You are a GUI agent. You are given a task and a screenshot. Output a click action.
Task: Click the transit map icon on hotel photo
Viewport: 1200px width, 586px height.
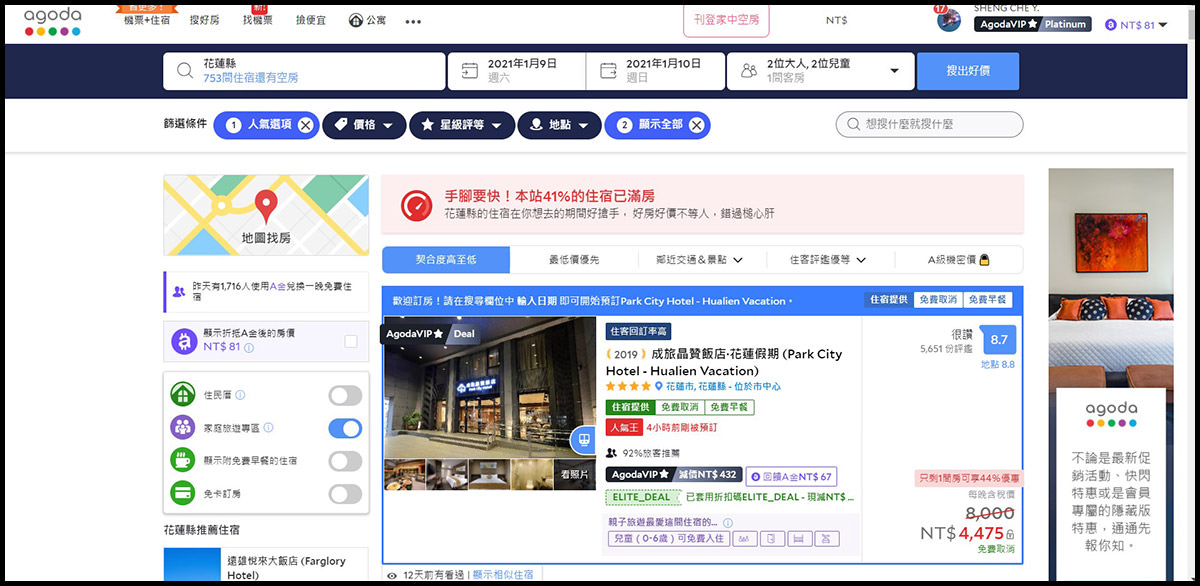pos(583,439)
